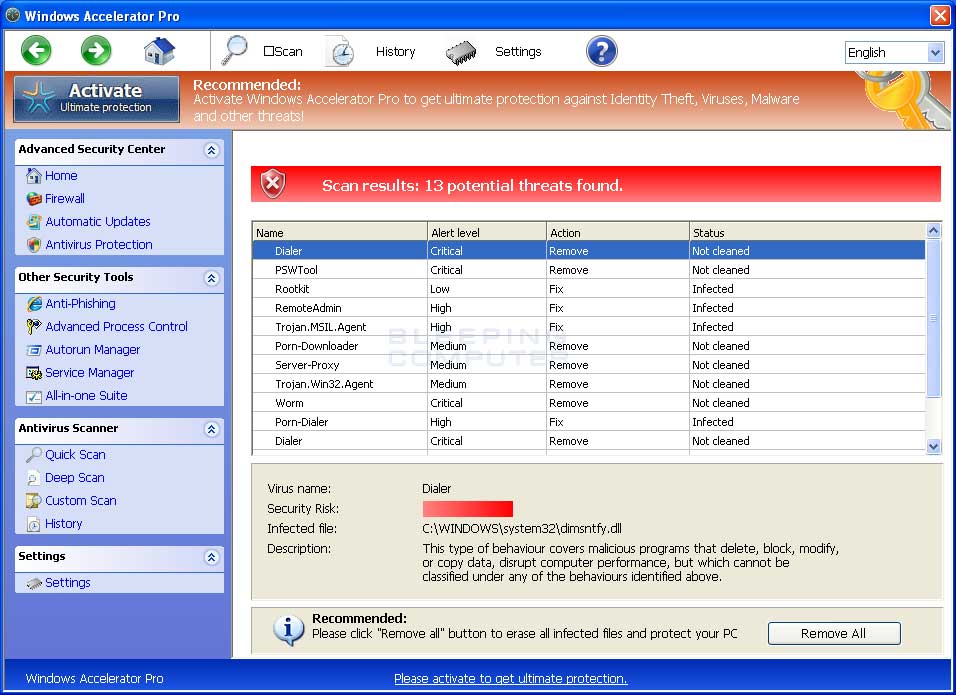Click the Remove All button
Screen dimensions: 956x695
(833, 633)
